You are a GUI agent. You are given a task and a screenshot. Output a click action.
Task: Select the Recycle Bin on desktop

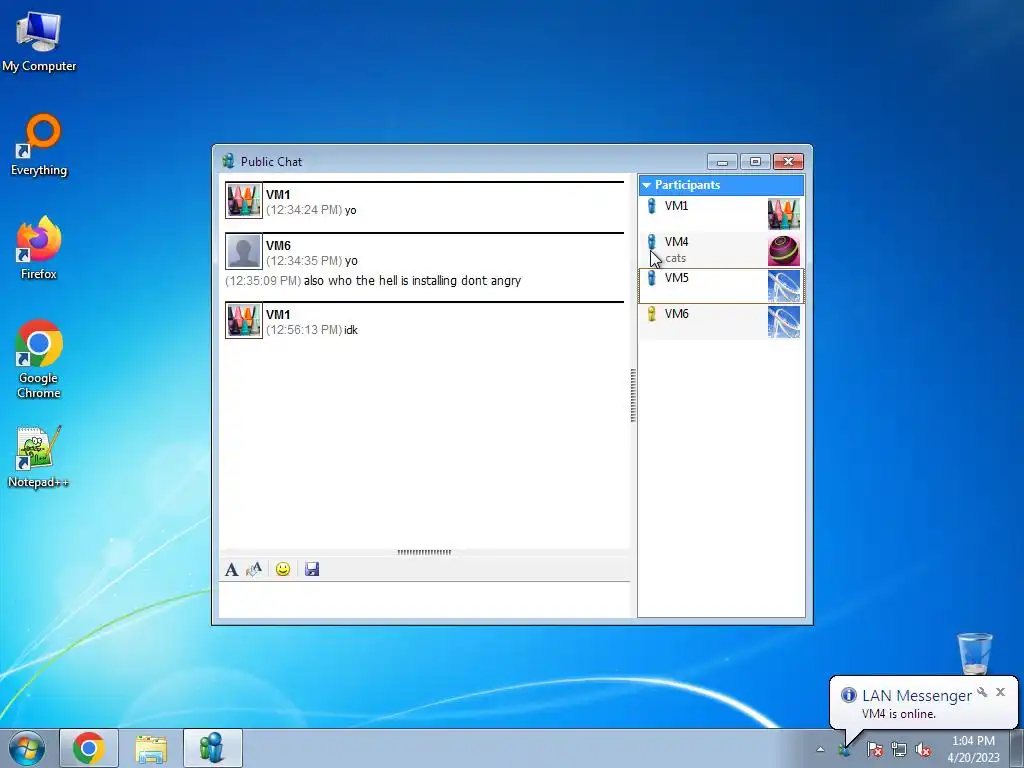point(974,653)
